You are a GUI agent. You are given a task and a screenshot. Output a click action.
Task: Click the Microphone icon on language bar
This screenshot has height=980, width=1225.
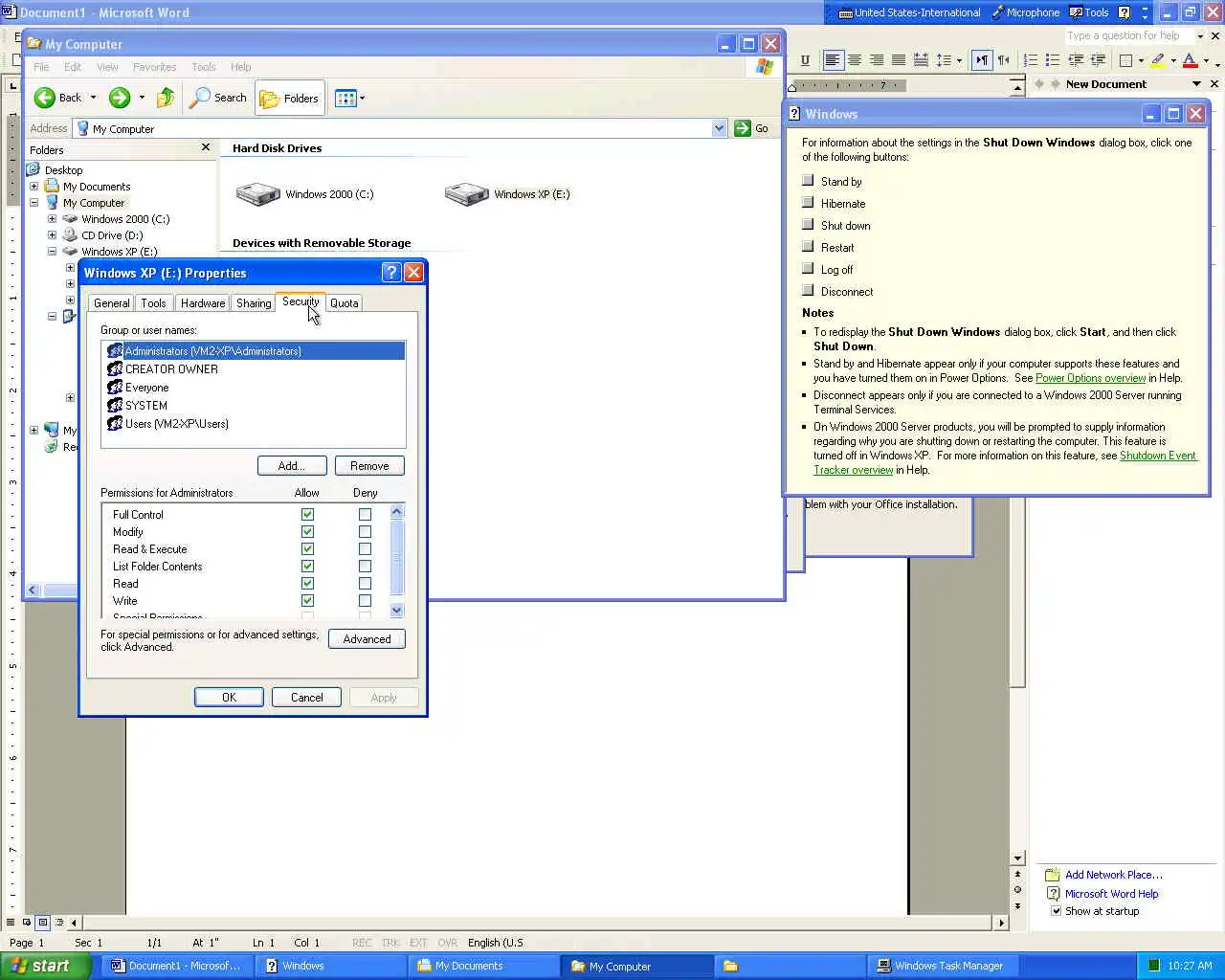997,12
